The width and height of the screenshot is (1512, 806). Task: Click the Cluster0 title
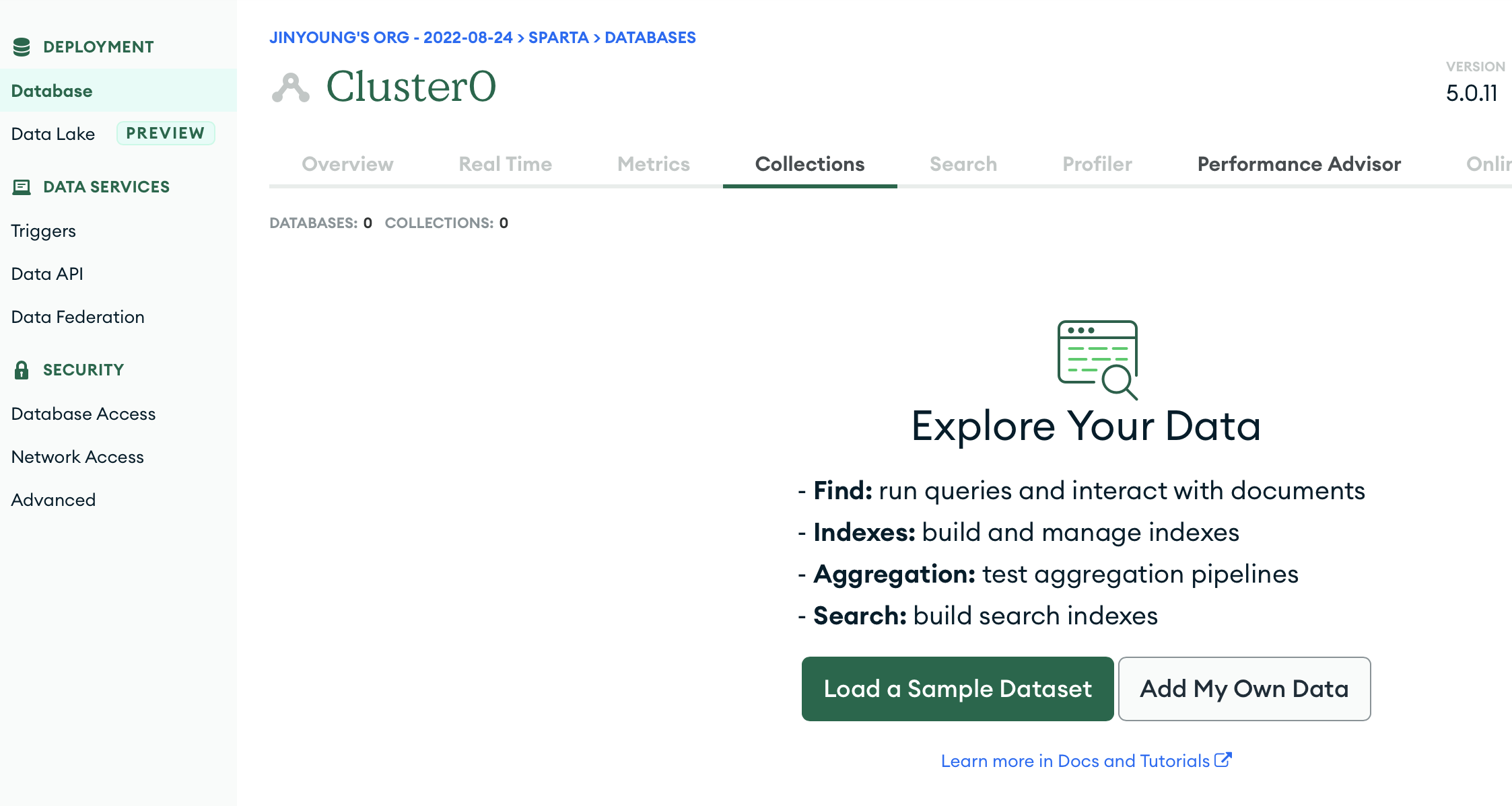411,87
